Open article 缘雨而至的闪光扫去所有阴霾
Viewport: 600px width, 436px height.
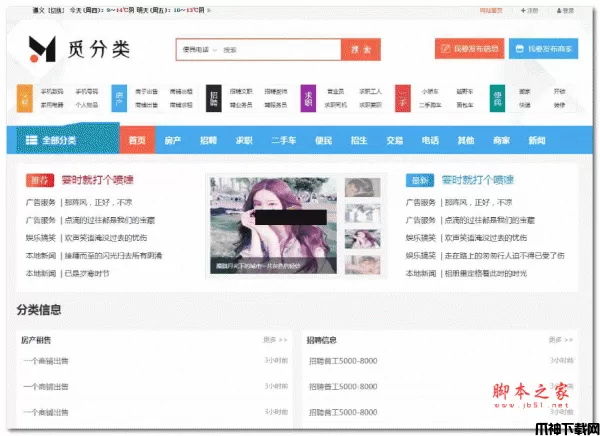[x=113, y=255]
